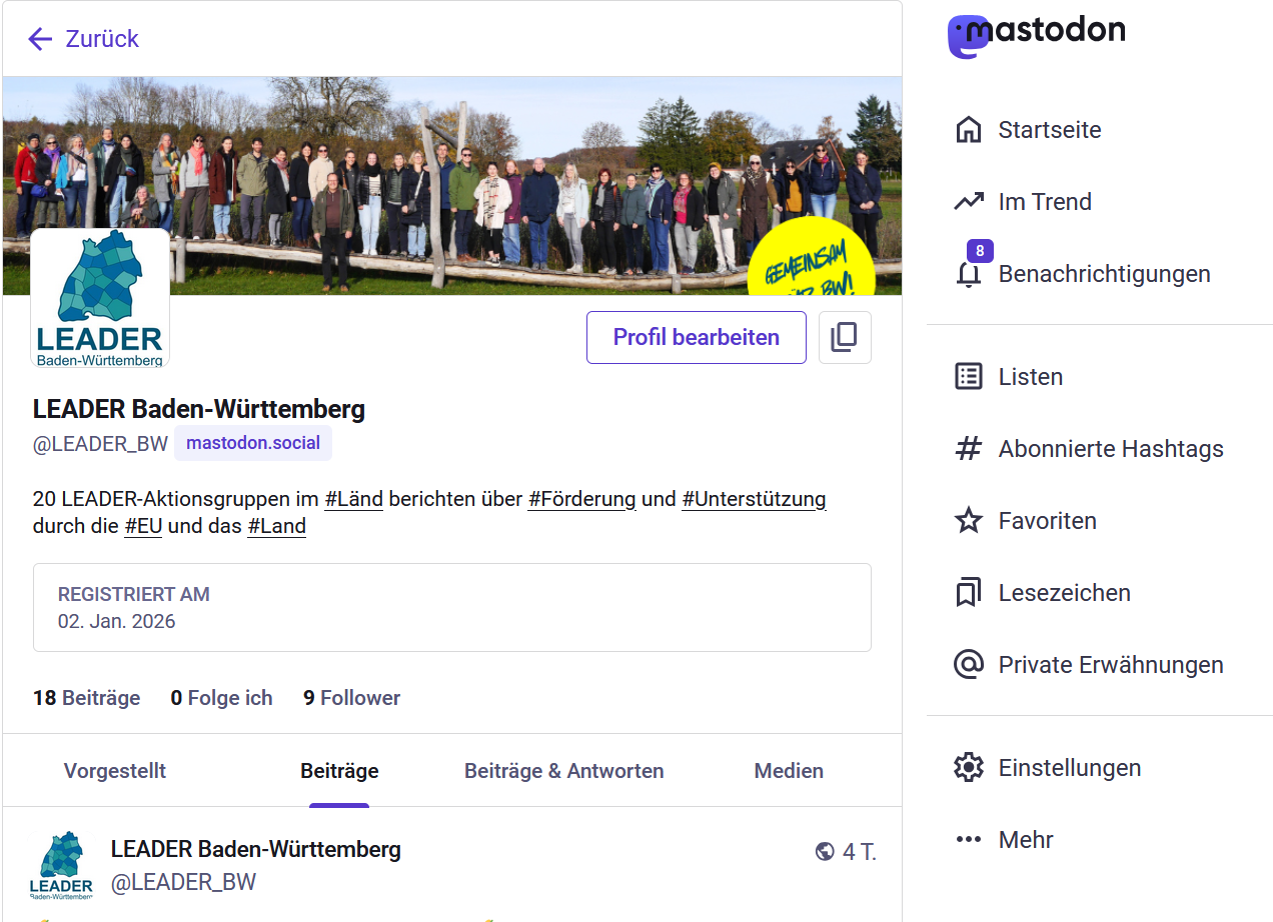Go back using the Zurück arrow
This screenshot has width=1273, height=922.
pyautogui.click(x=40, y=39)
